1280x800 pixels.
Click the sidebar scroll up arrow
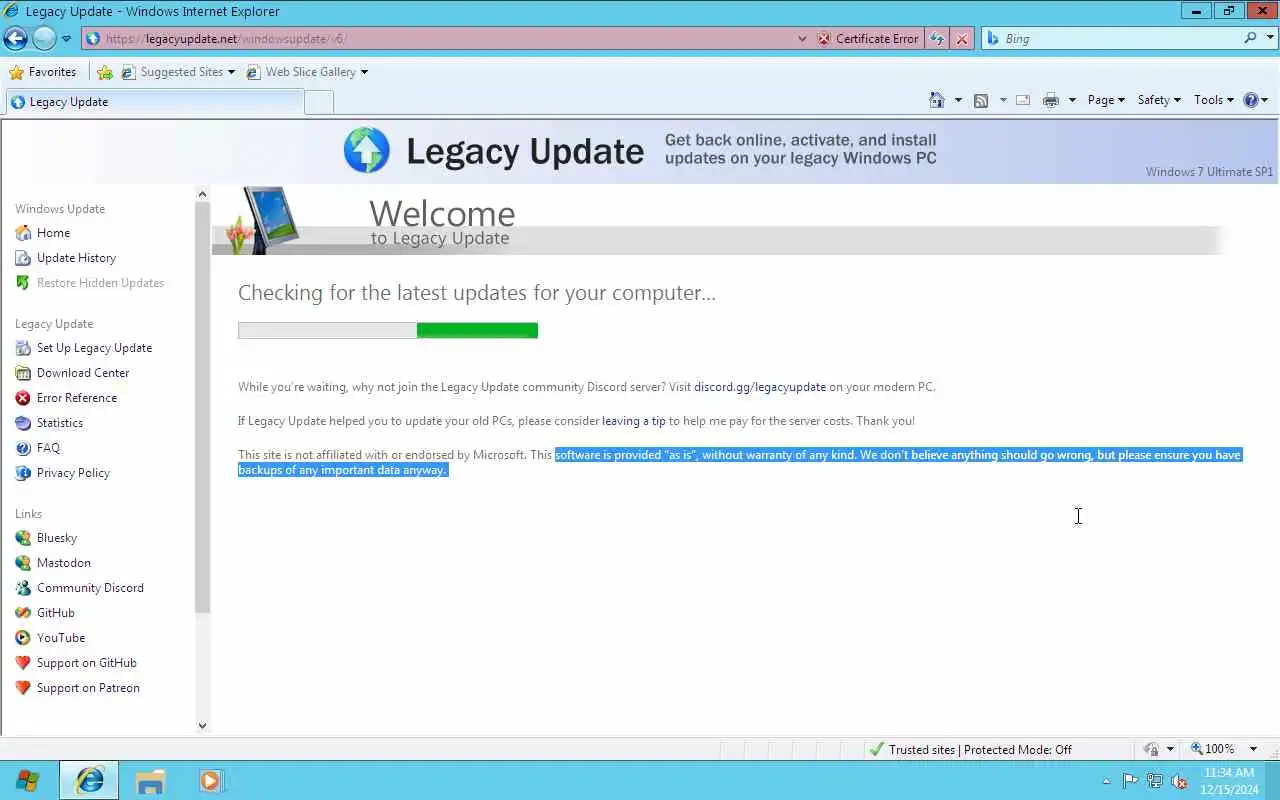pyautogui.click(x=202, y=194)
